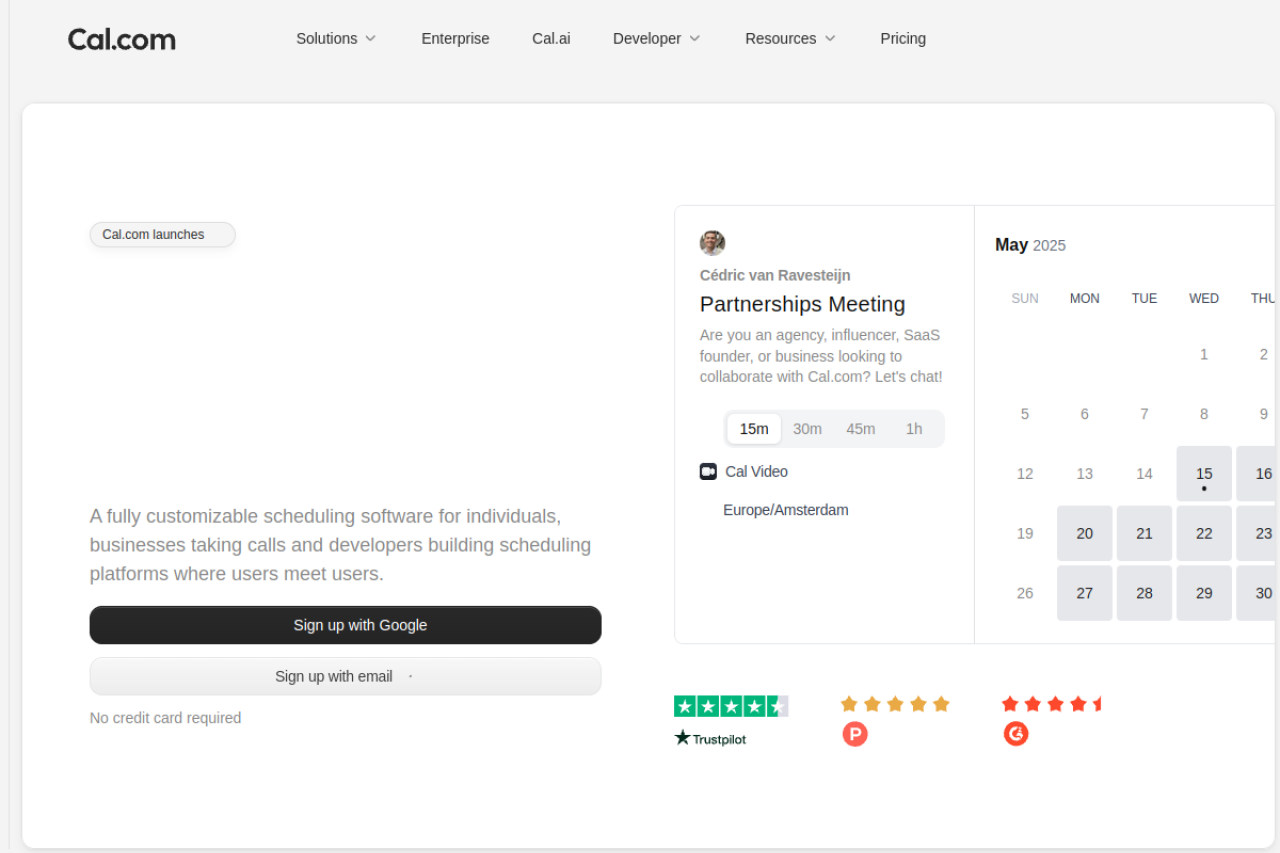1280x853 pixels.
Task: Click the Trustpilot logo
Action: [710, 739]
